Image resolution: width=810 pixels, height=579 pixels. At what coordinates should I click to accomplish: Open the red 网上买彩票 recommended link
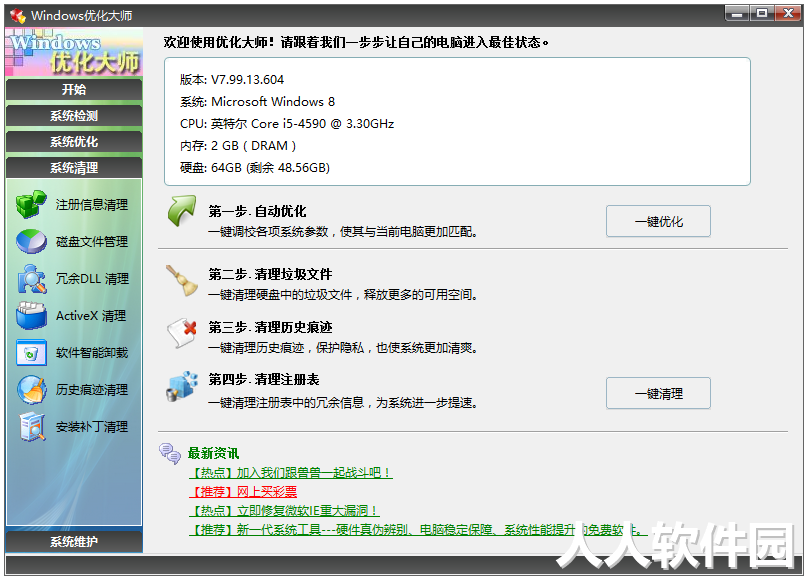click(243, 492)
